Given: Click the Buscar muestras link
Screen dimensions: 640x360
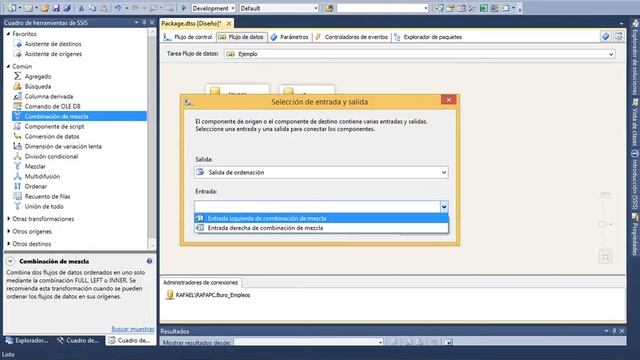Looking at the screenshot, I should pyautogui.click(x=133, y=329).
